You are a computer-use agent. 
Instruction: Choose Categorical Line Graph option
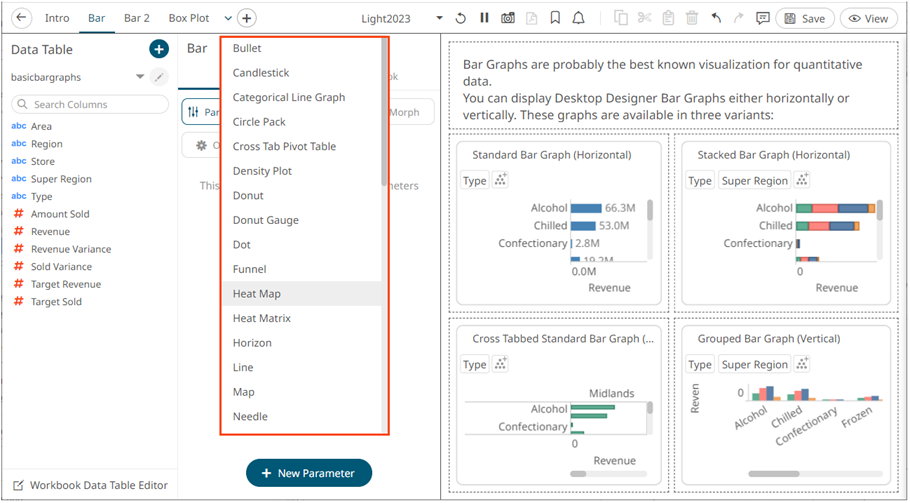pyautogui.click(x=302, y=97)
